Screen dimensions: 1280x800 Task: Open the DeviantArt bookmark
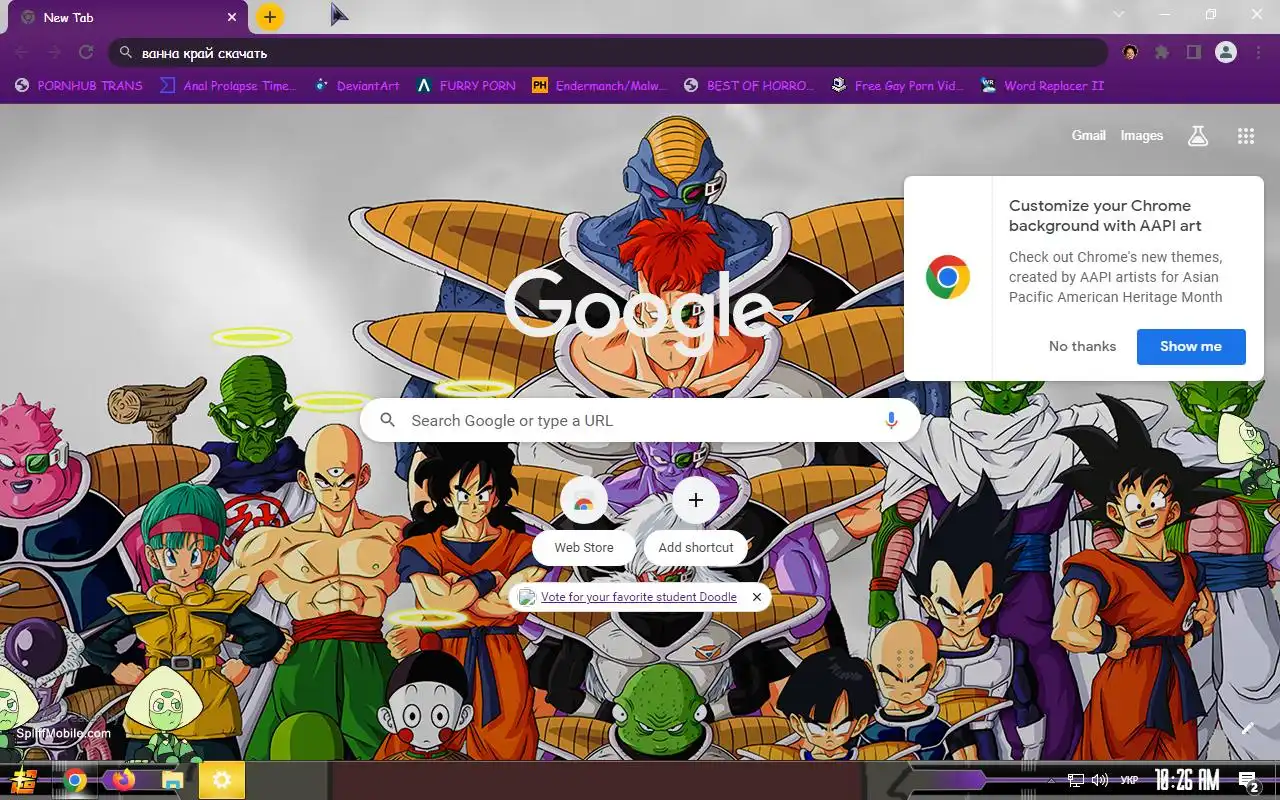tap(357, 86)
